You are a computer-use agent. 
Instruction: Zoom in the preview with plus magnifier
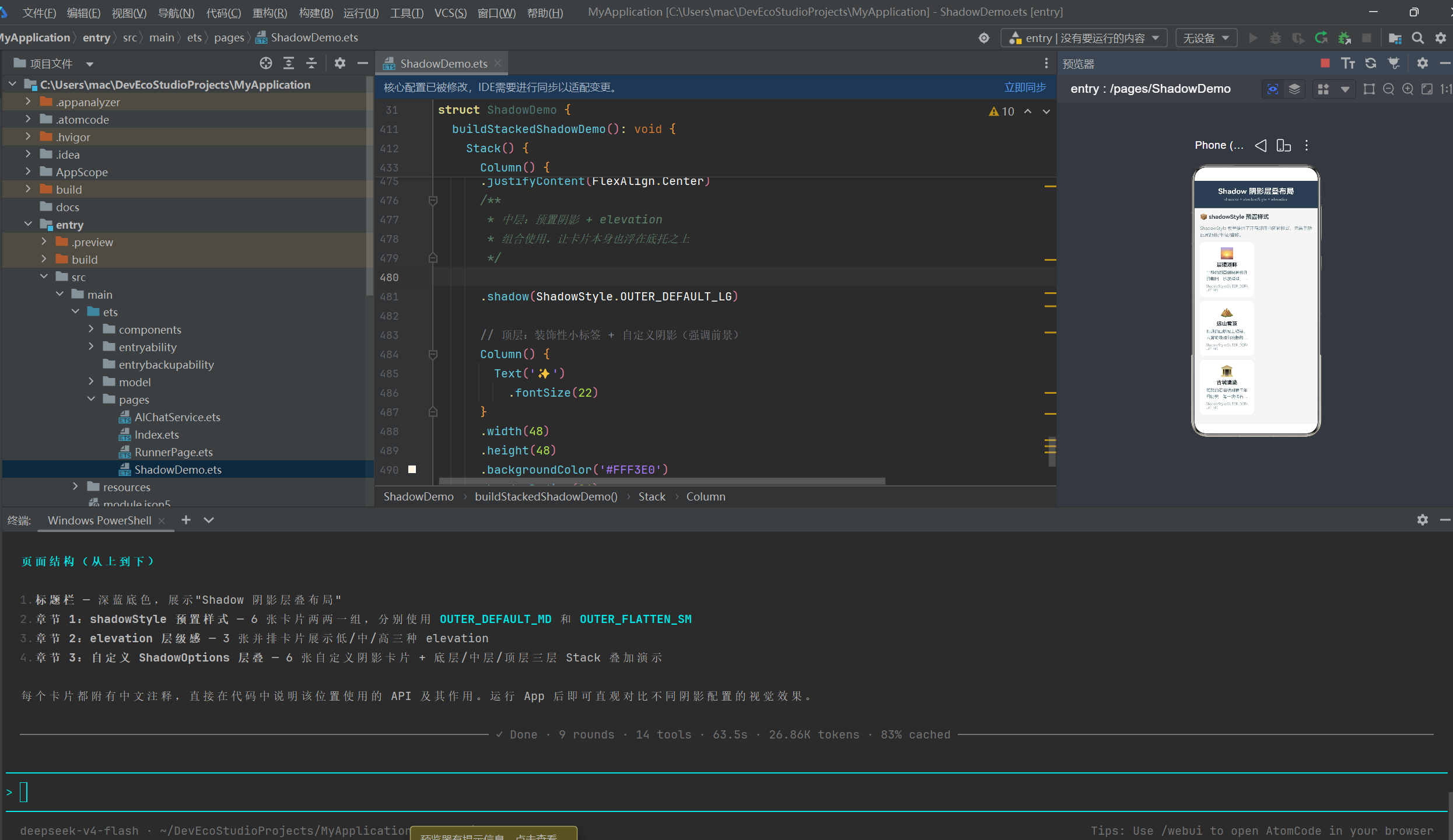point(1408,89)
